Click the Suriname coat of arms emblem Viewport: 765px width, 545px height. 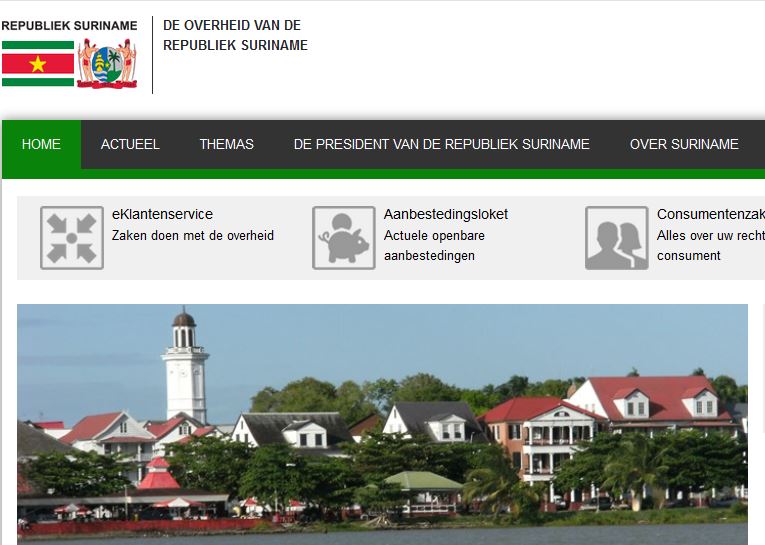point(107,64)
